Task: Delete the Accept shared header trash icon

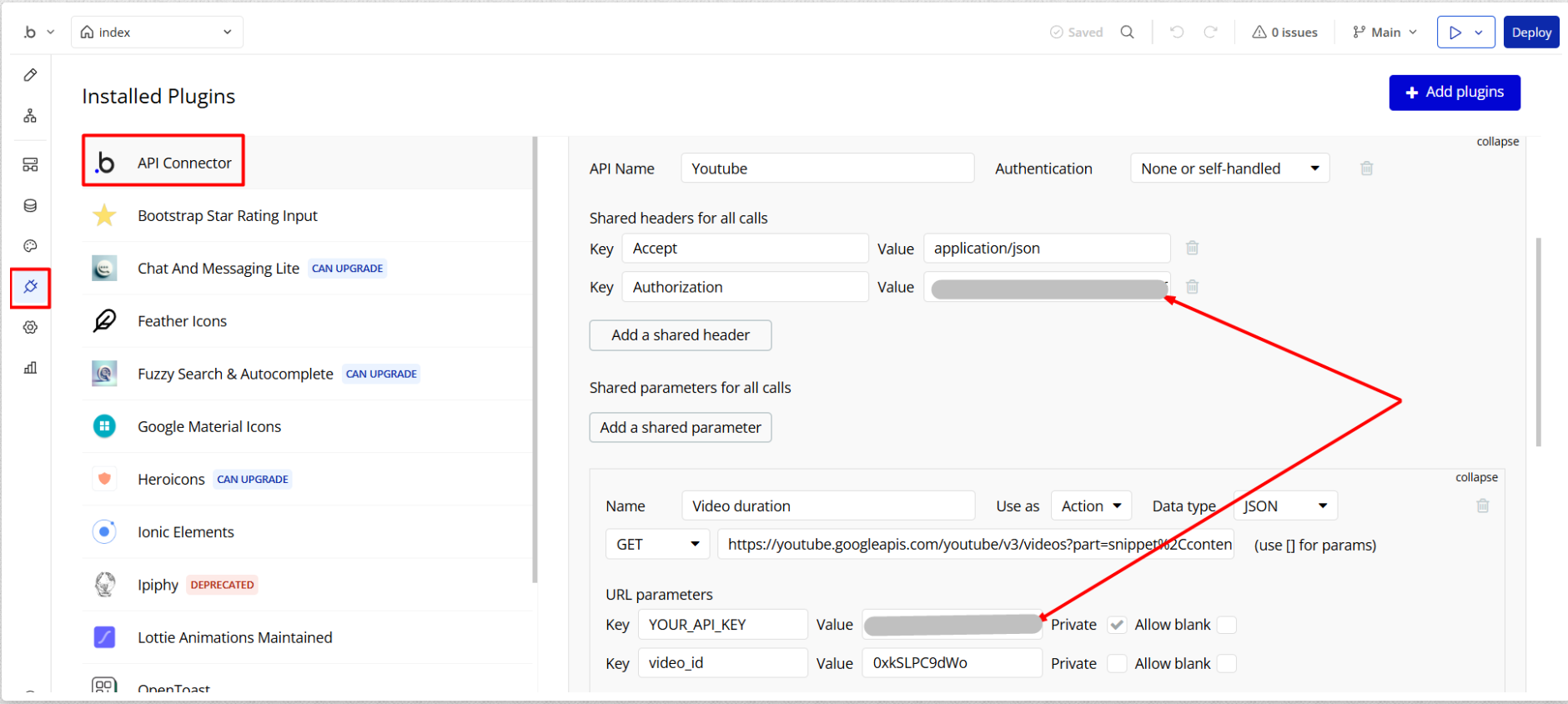Action: pyautogui.click(x=1192, y=248)
